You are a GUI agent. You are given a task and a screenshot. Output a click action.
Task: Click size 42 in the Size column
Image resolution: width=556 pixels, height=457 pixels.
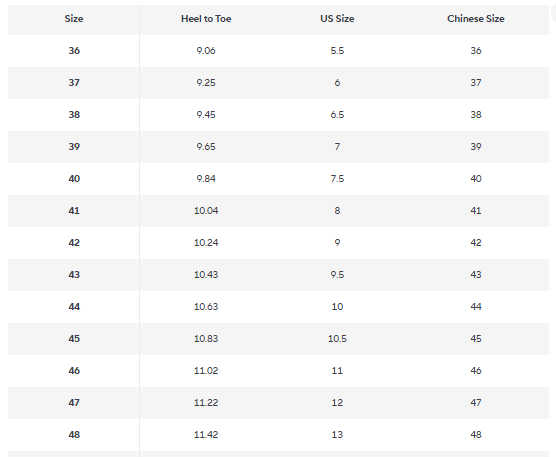[74, 243]
